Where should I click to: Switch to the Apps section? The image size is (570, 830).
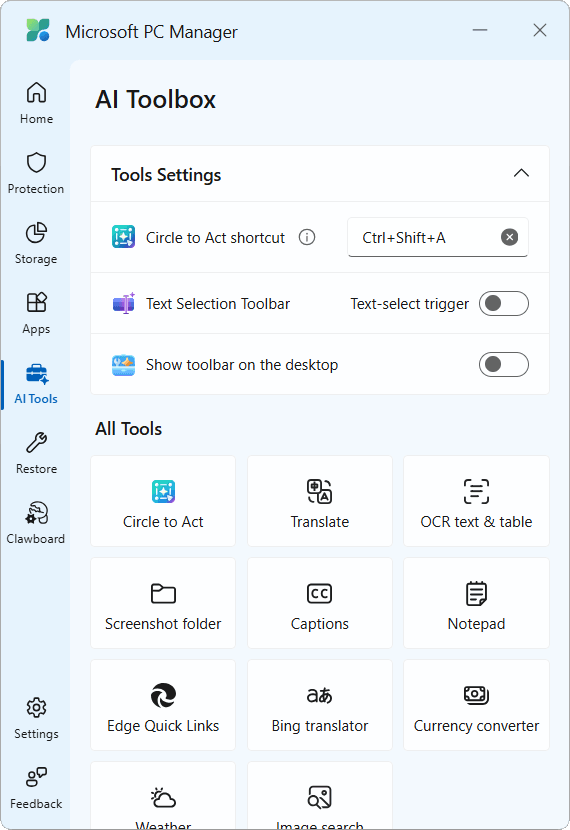tap(36, 313)
